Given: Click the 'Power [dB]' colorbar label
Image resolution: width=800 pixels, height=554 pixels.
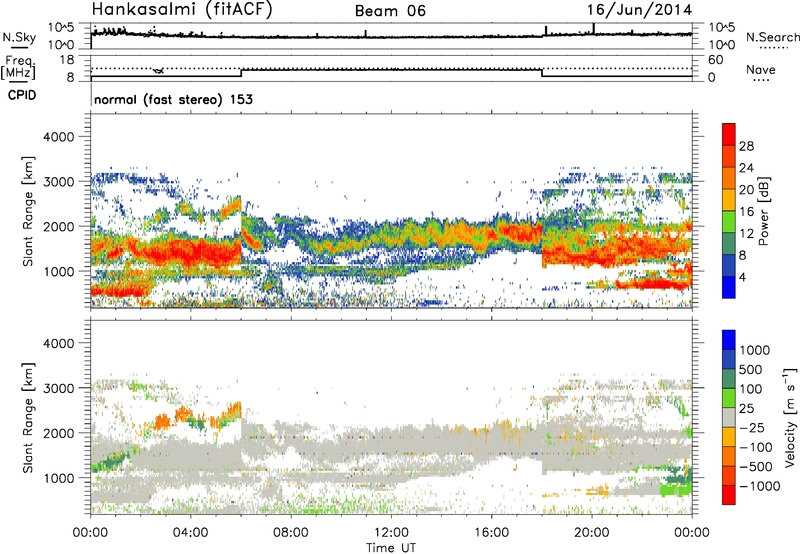Looking at the screenshot, I should tap(763, 211).
